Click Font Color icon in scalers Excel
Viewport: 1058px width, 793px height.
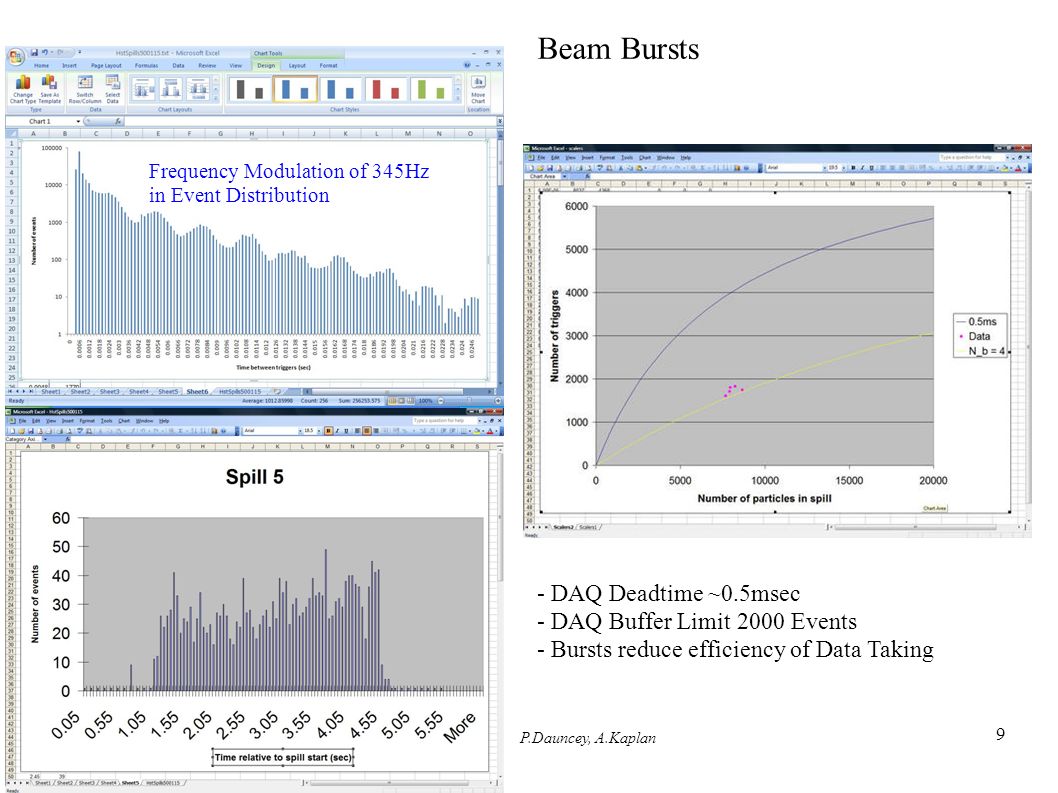[1019, 167]
